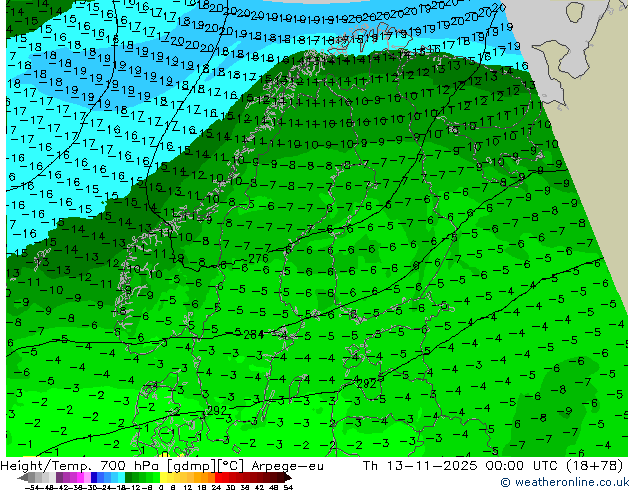Click the bright red swatch in the legend
634x490 pixels.
[218, 478]
